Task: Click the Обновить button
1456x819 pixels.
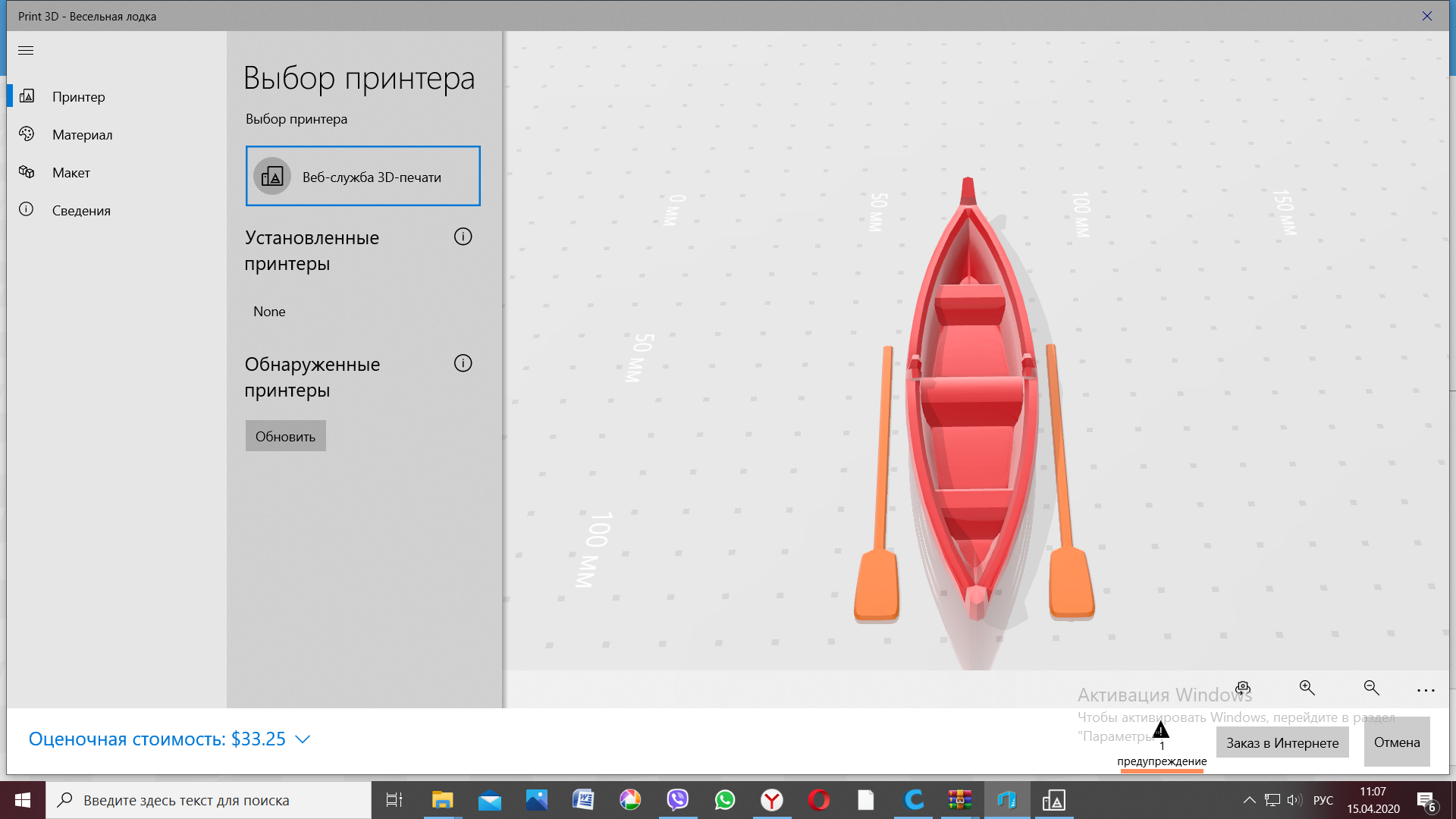Action: (285, 436)
